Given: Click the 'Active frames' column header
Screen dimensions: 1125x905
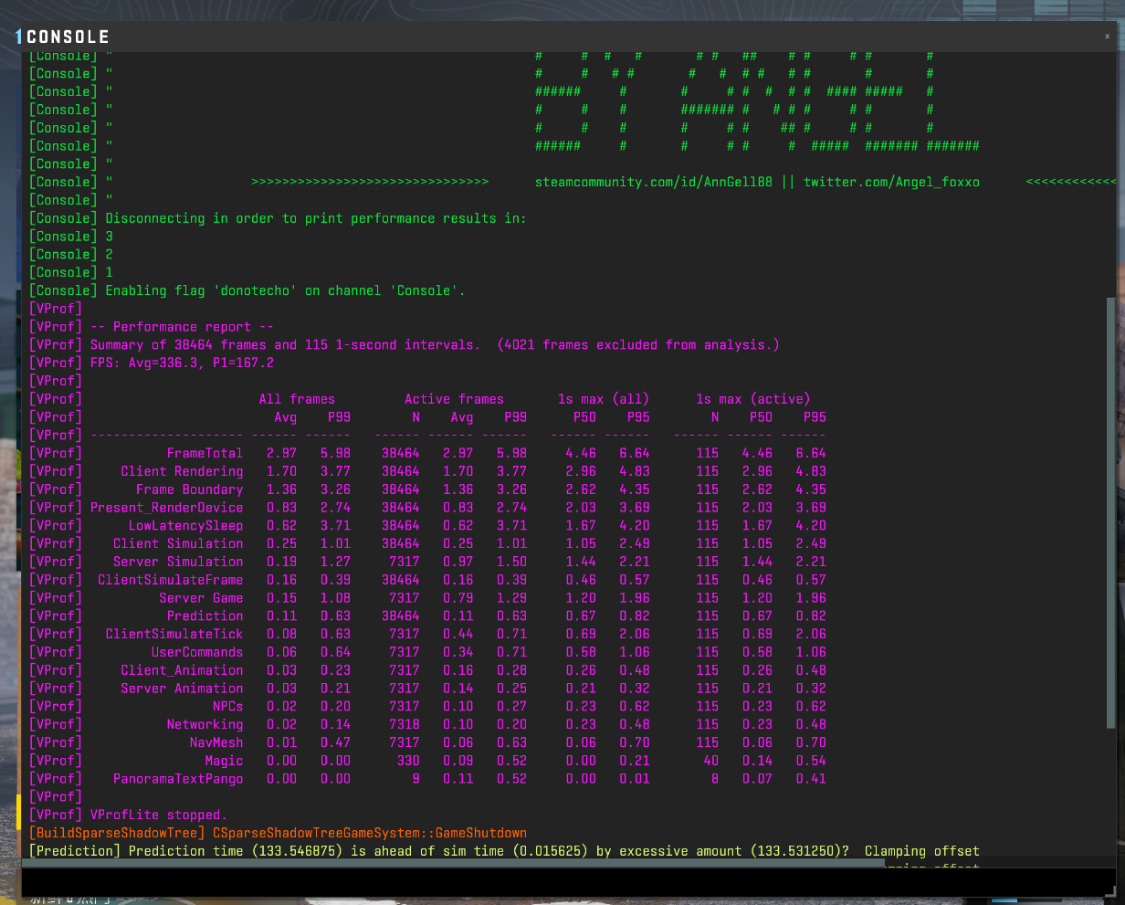Looking at the screenshot, I should click(453, 399).
